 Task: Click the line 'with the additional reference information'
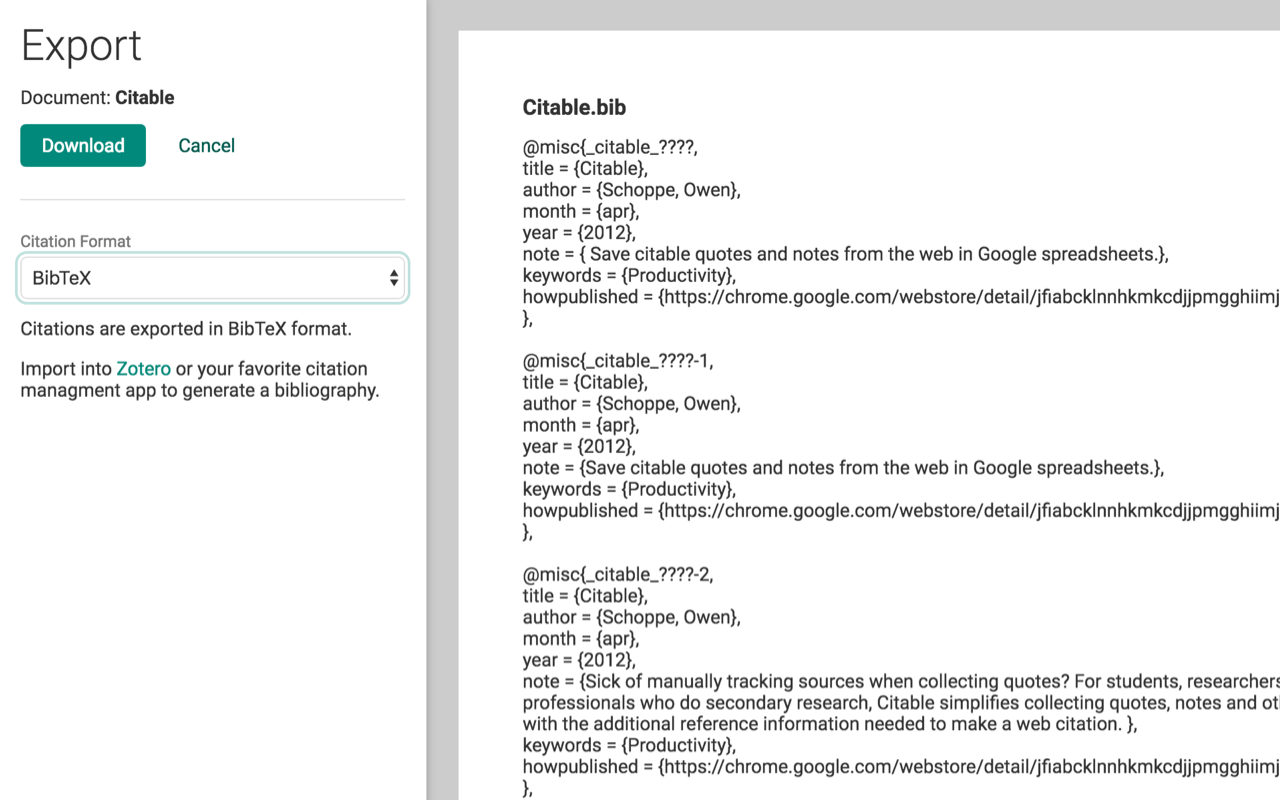click(829, 724)
